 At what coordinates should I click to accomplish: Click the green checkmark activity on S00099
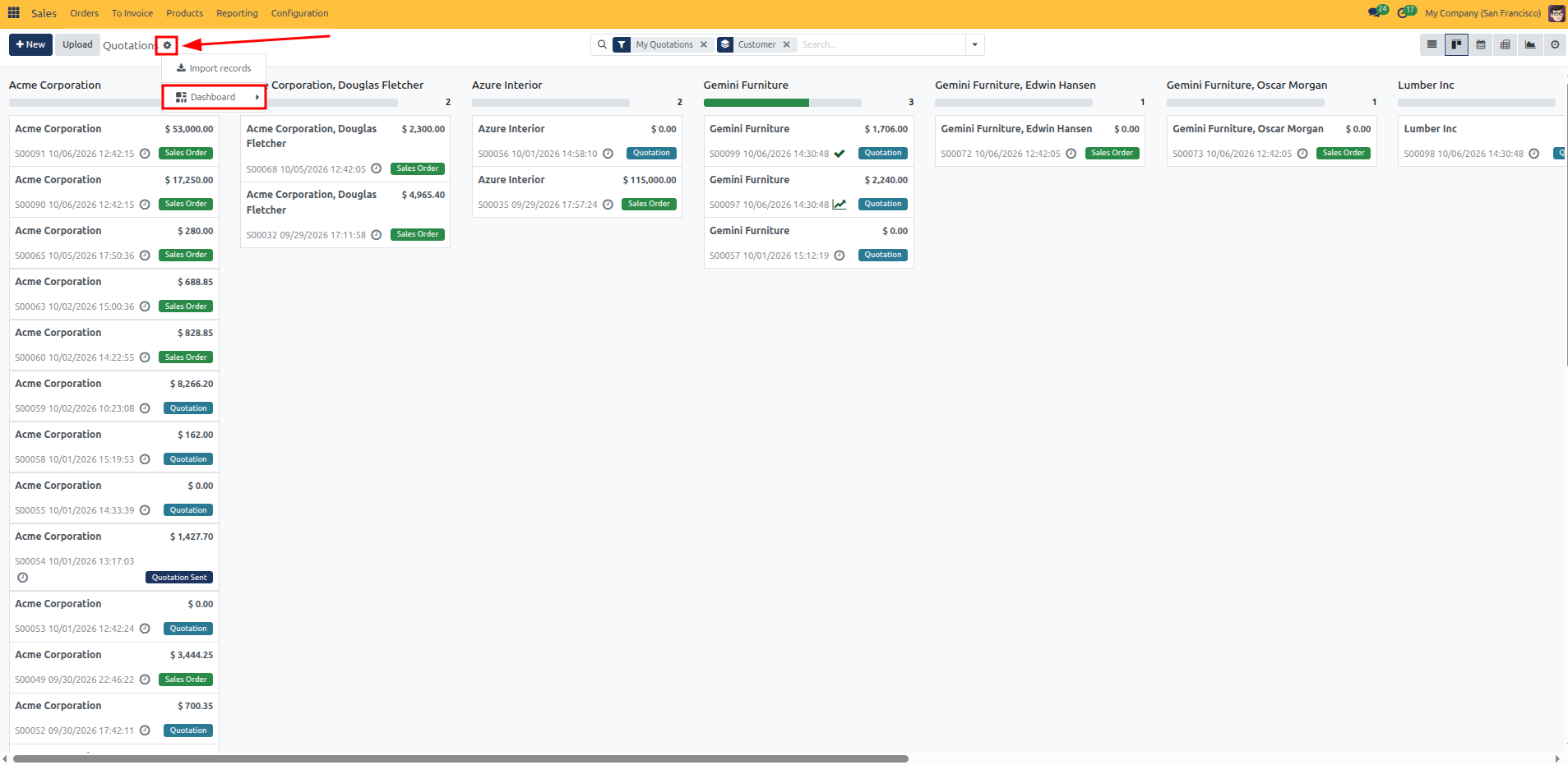click(840, 154)
